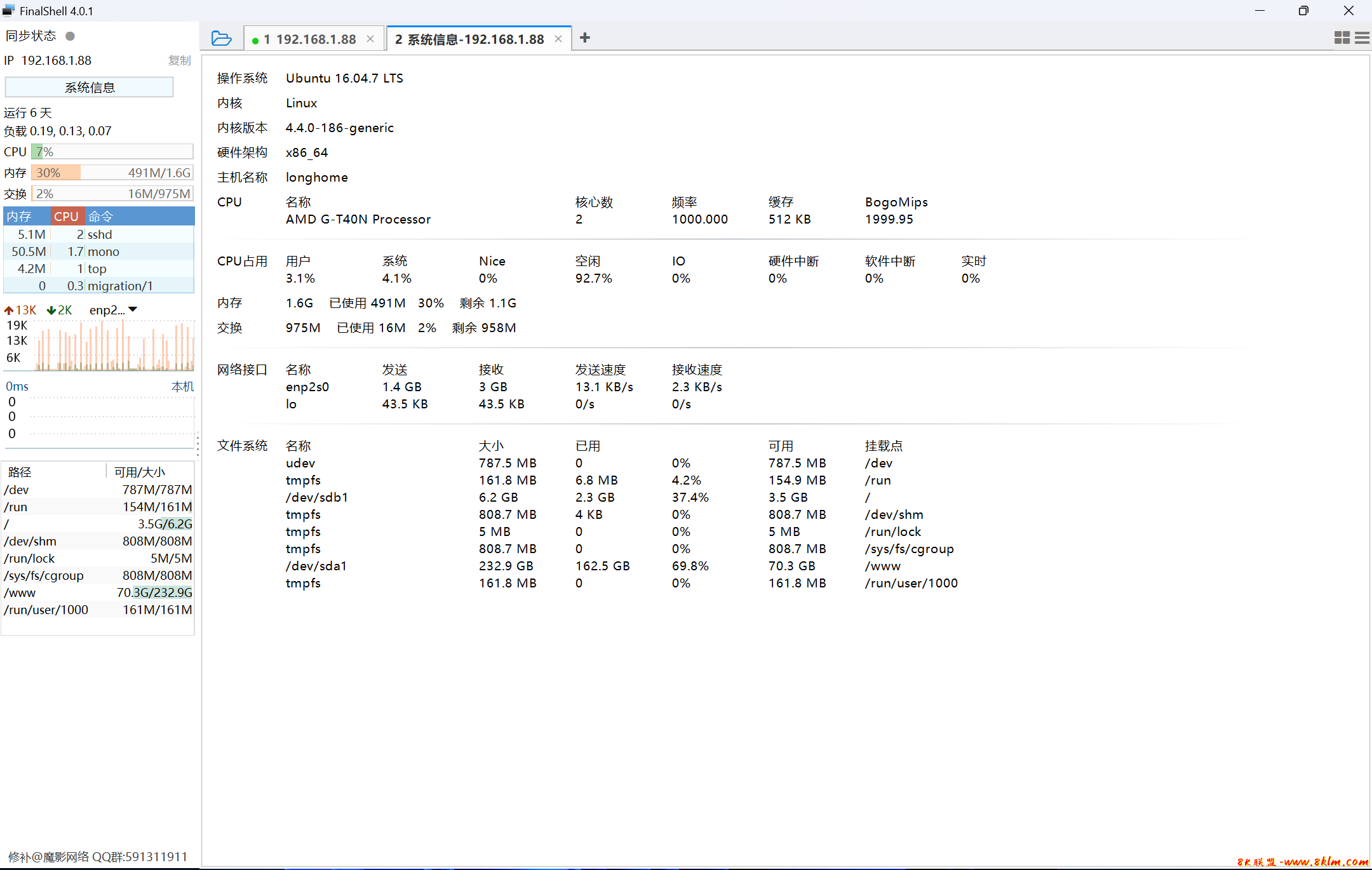
Task: Click kernel version 4.4.0-186-generic text
Action: 339,128
